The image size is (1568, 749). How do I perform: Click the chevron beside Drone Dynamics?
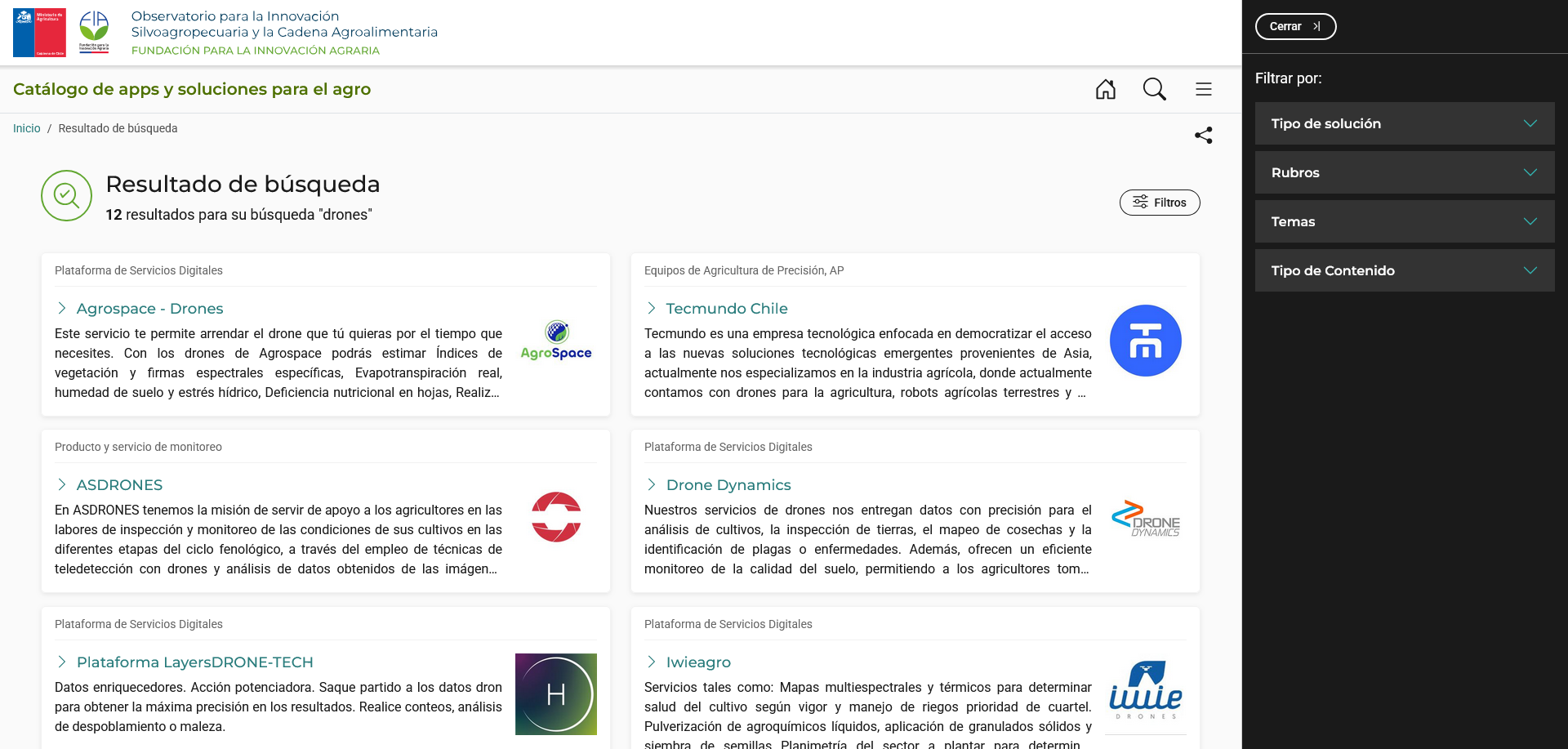point(652,484)
